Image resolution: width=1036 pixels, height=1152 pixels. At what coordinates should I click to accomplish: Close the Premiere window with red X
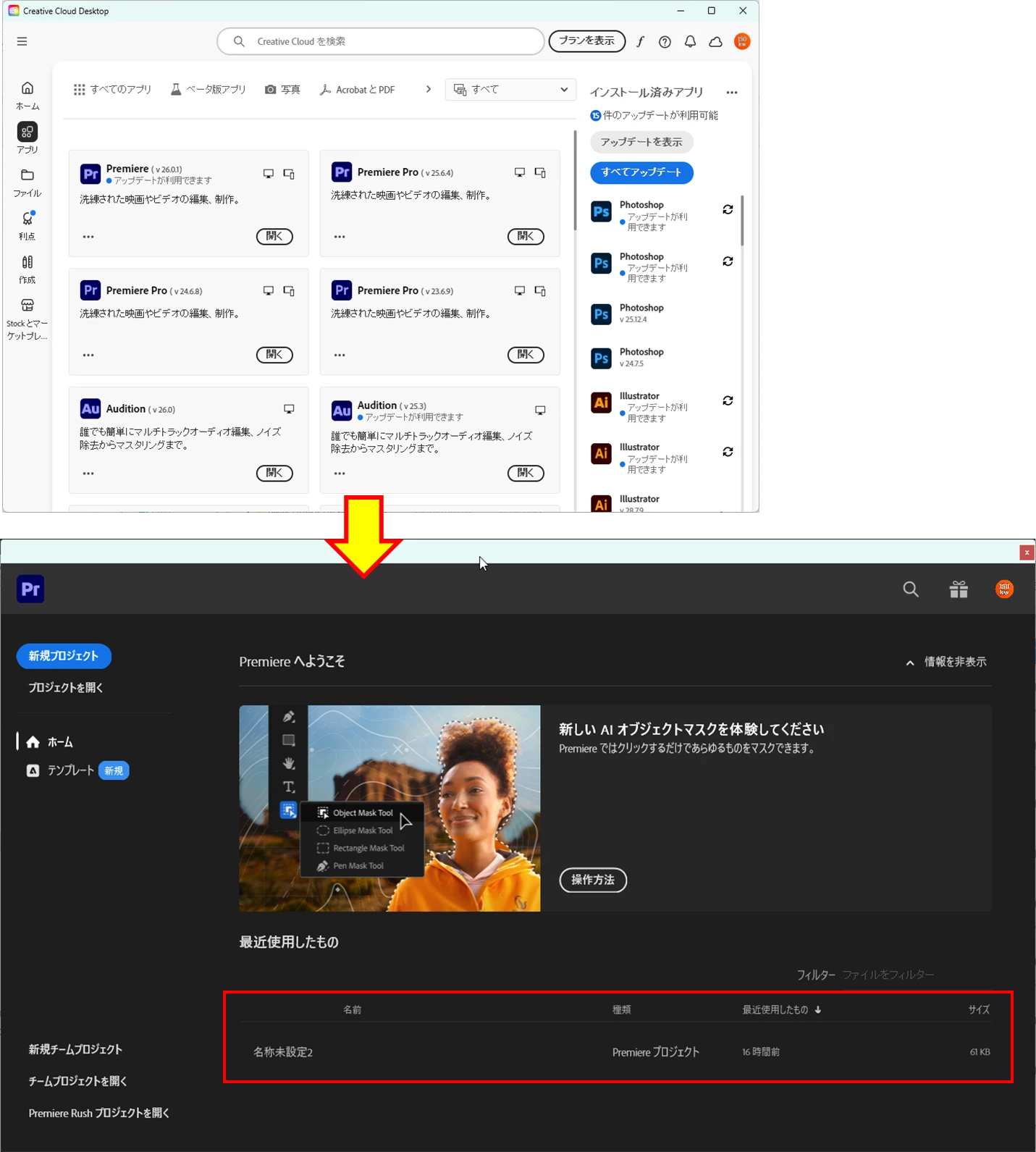(x=1027, y=552)
